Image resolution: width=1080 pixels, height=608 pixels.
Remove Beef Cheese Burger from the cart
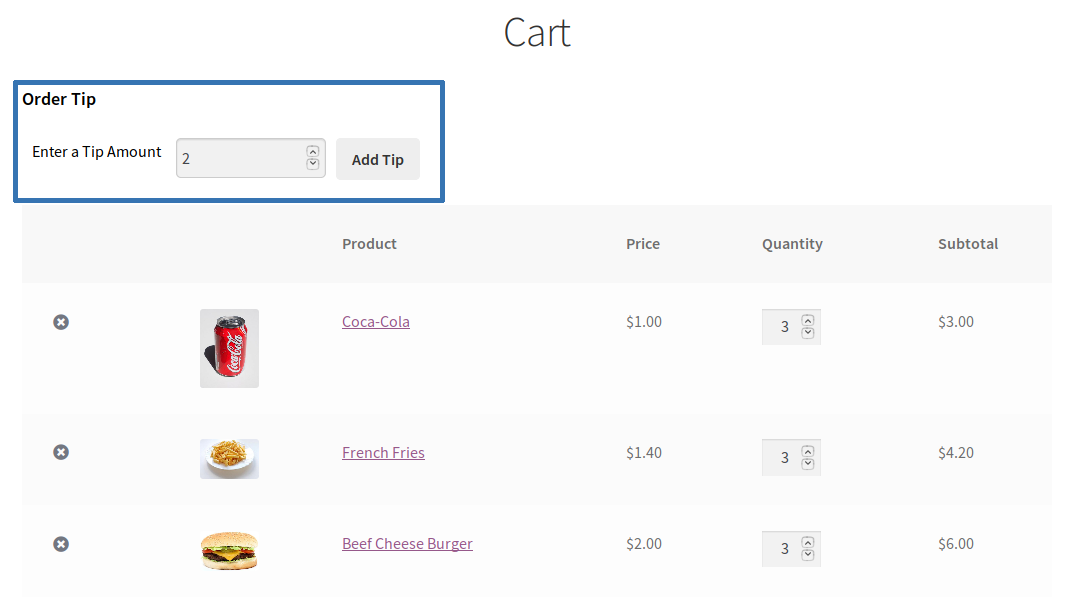[x=61, y=544]
